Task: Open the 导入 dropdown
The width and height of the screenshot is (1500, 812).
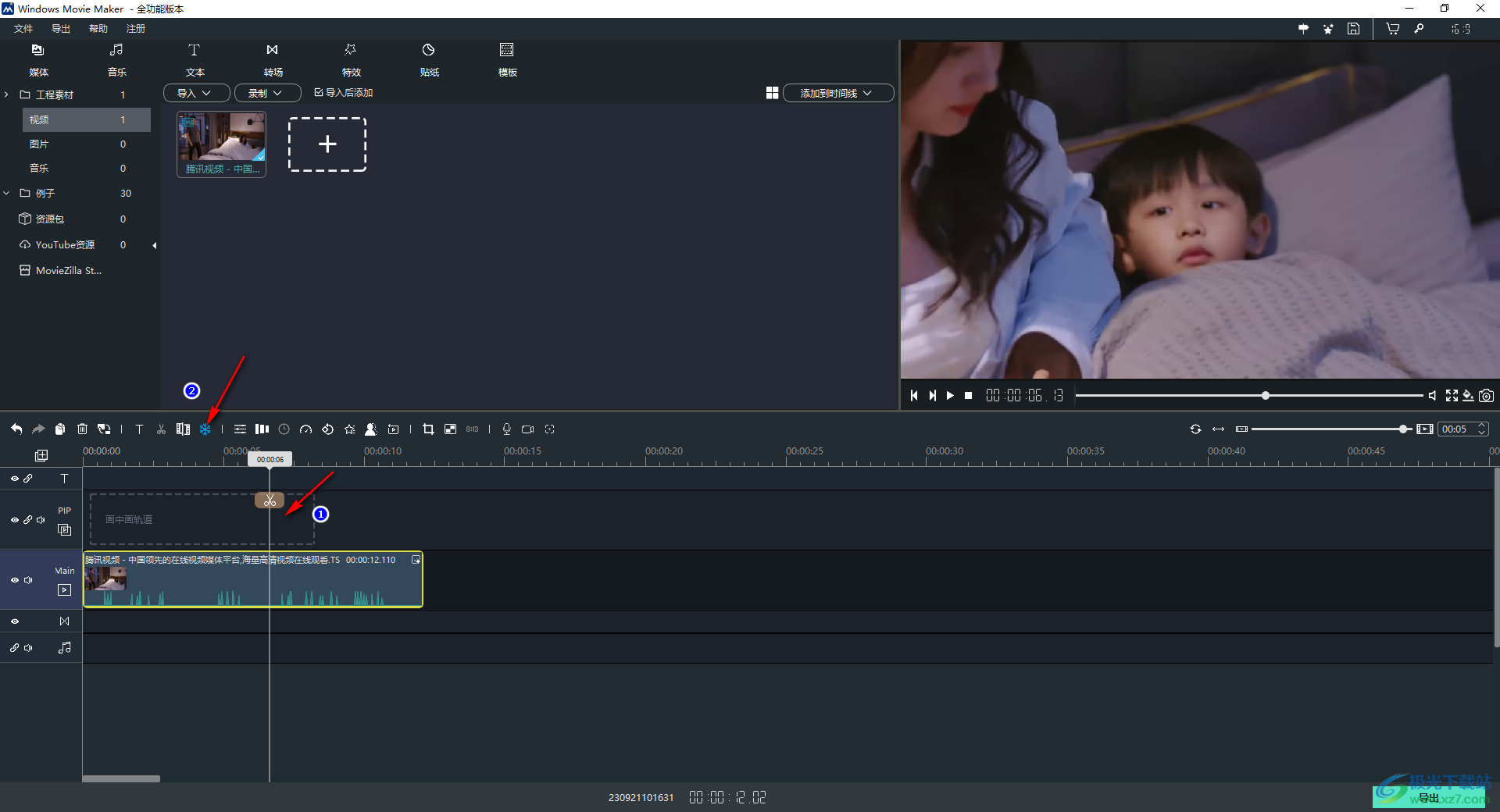Action: click(x=196, y=93)
